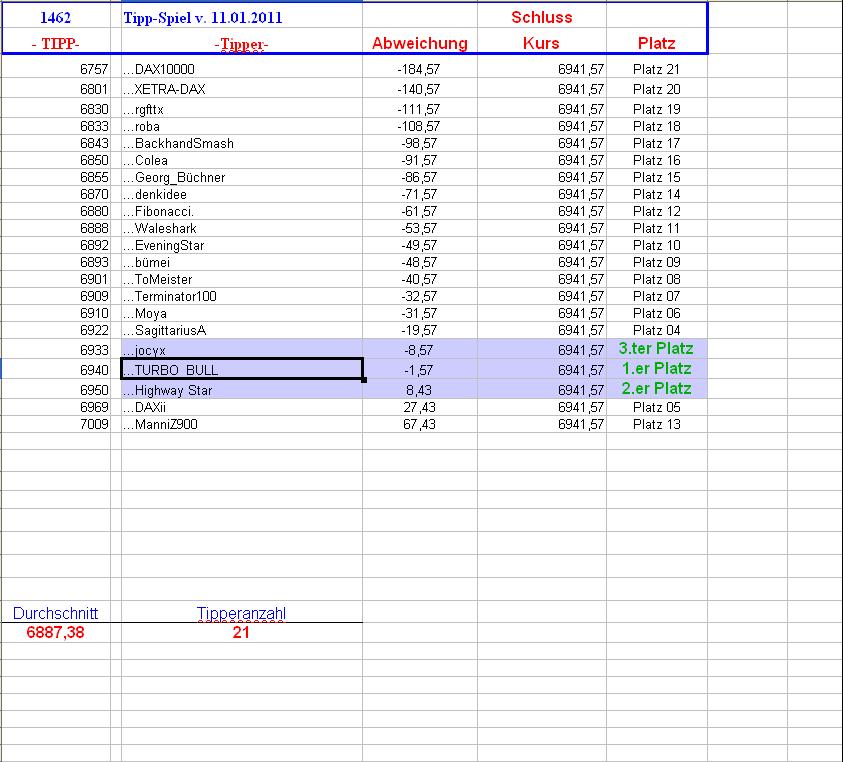Click the '3.ter Platz' cell
The height and width of the screenshot is (762, 843).
[x=656, y=348]
